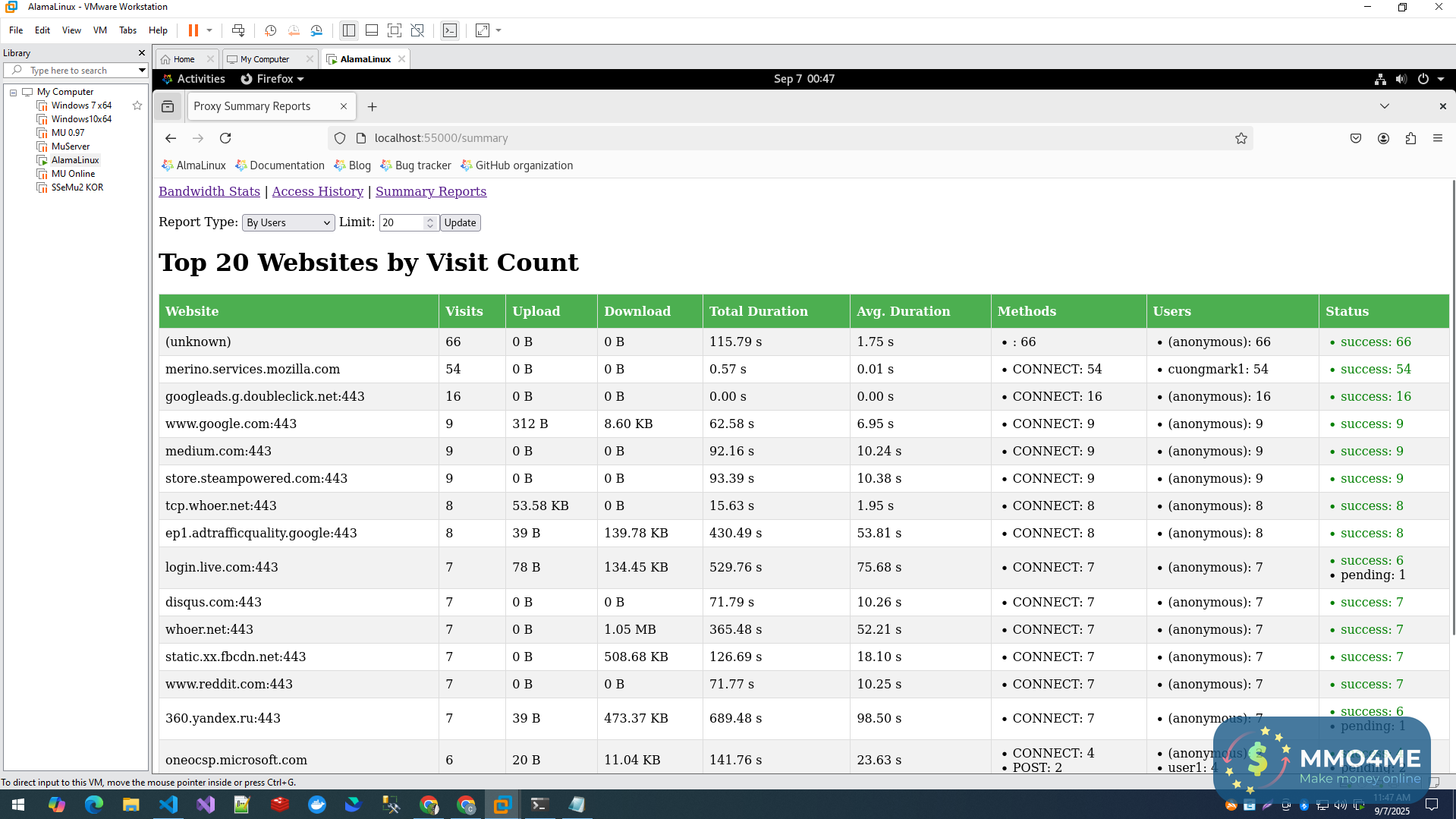
Task: Click the Firefox reload page icon
Action: coord(225,138)
